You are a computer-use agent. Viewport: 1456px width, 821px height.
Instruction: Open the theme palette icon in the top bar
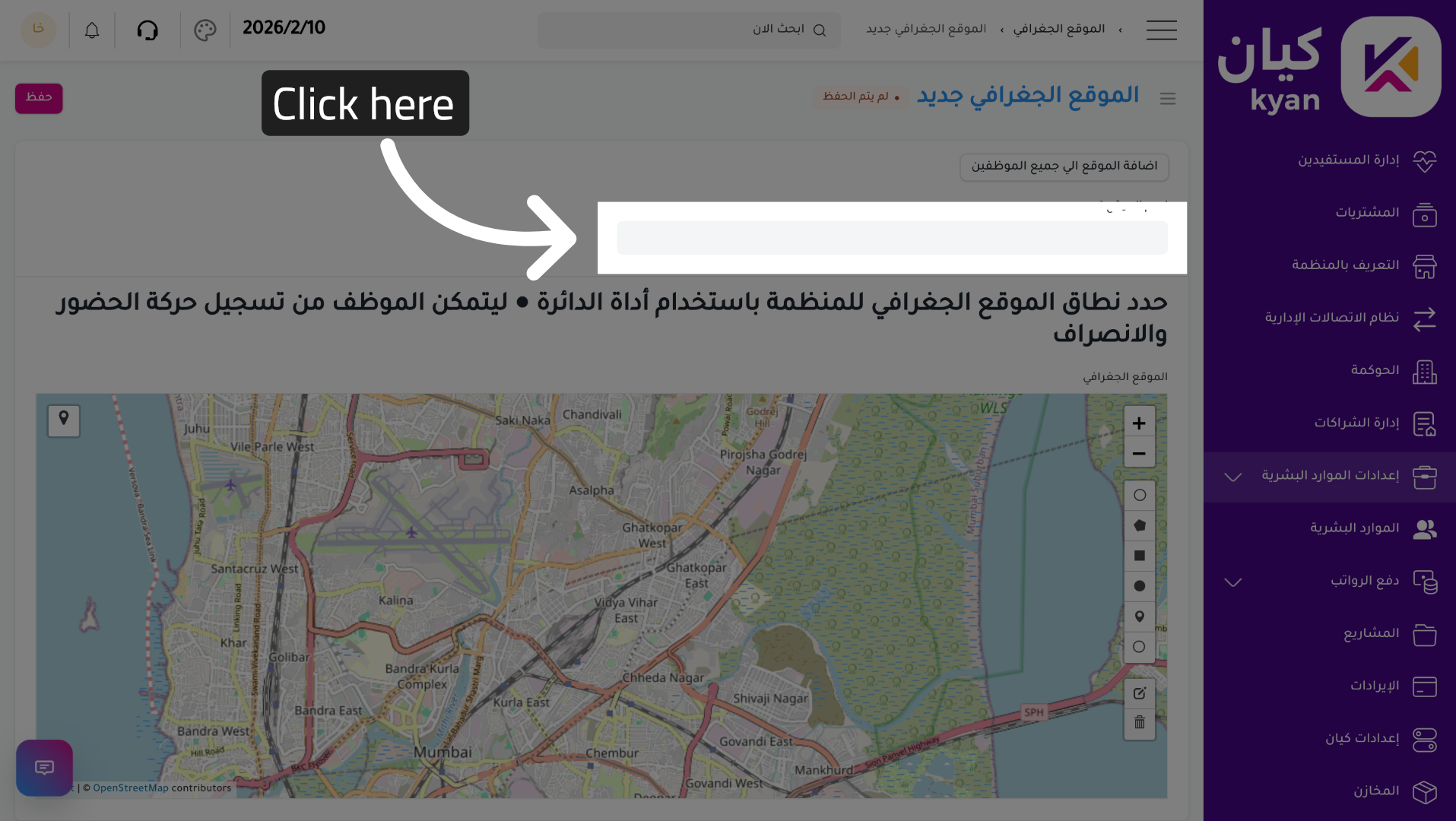click(x=204, y=30)
